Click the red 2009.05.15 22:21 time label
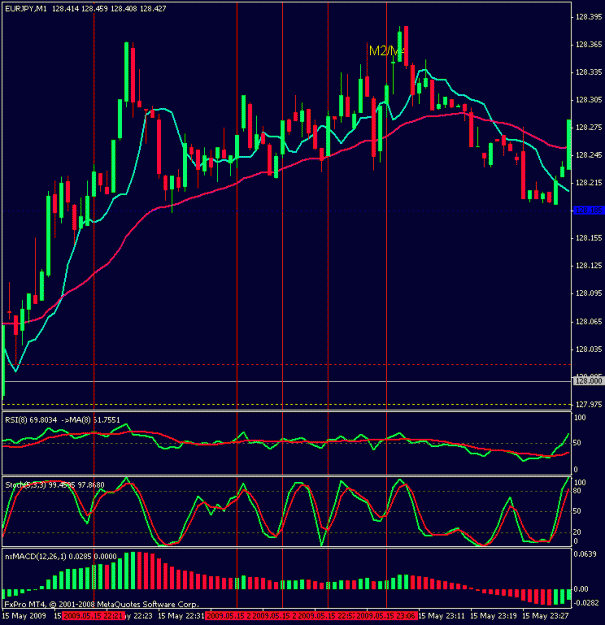Image resolution: width=605 pixels, height=625 pixels. [93, 616]
